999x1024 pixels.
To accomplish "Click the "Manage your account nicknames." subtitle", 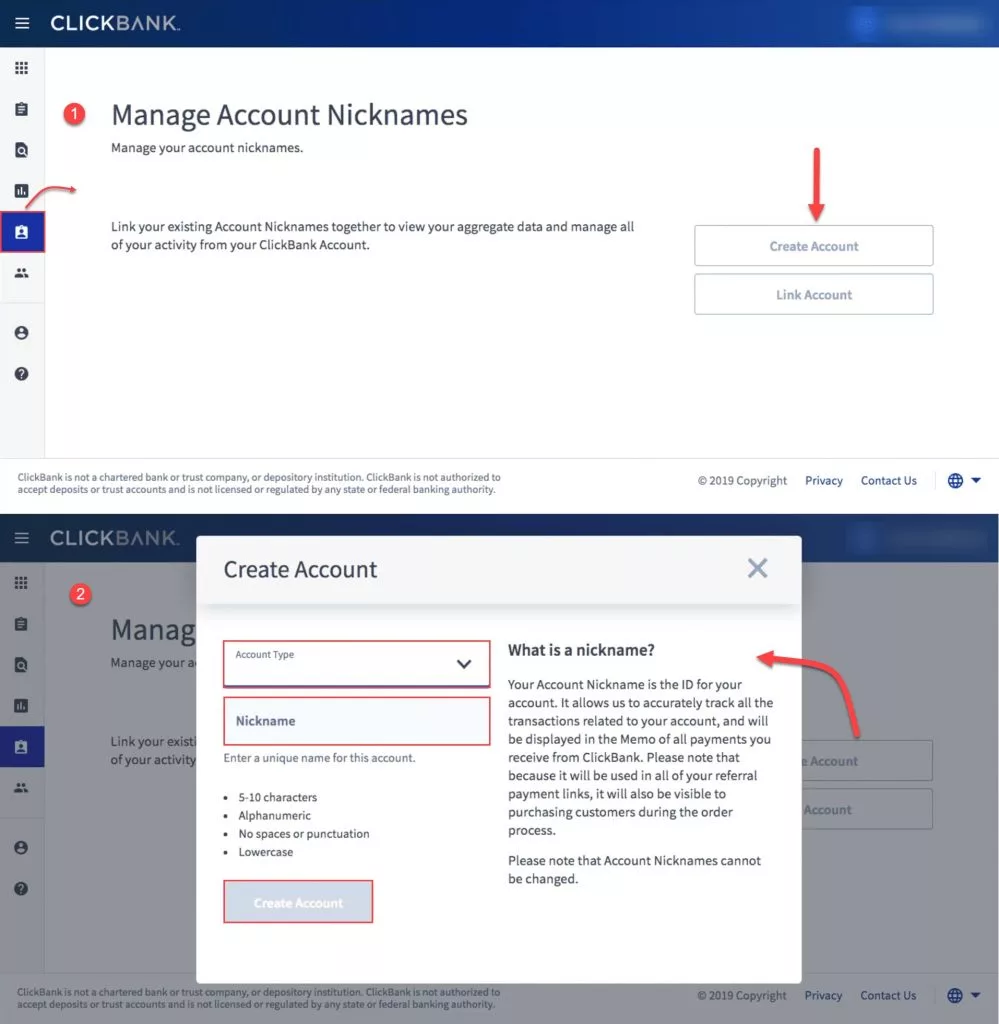I will point(207,148).
